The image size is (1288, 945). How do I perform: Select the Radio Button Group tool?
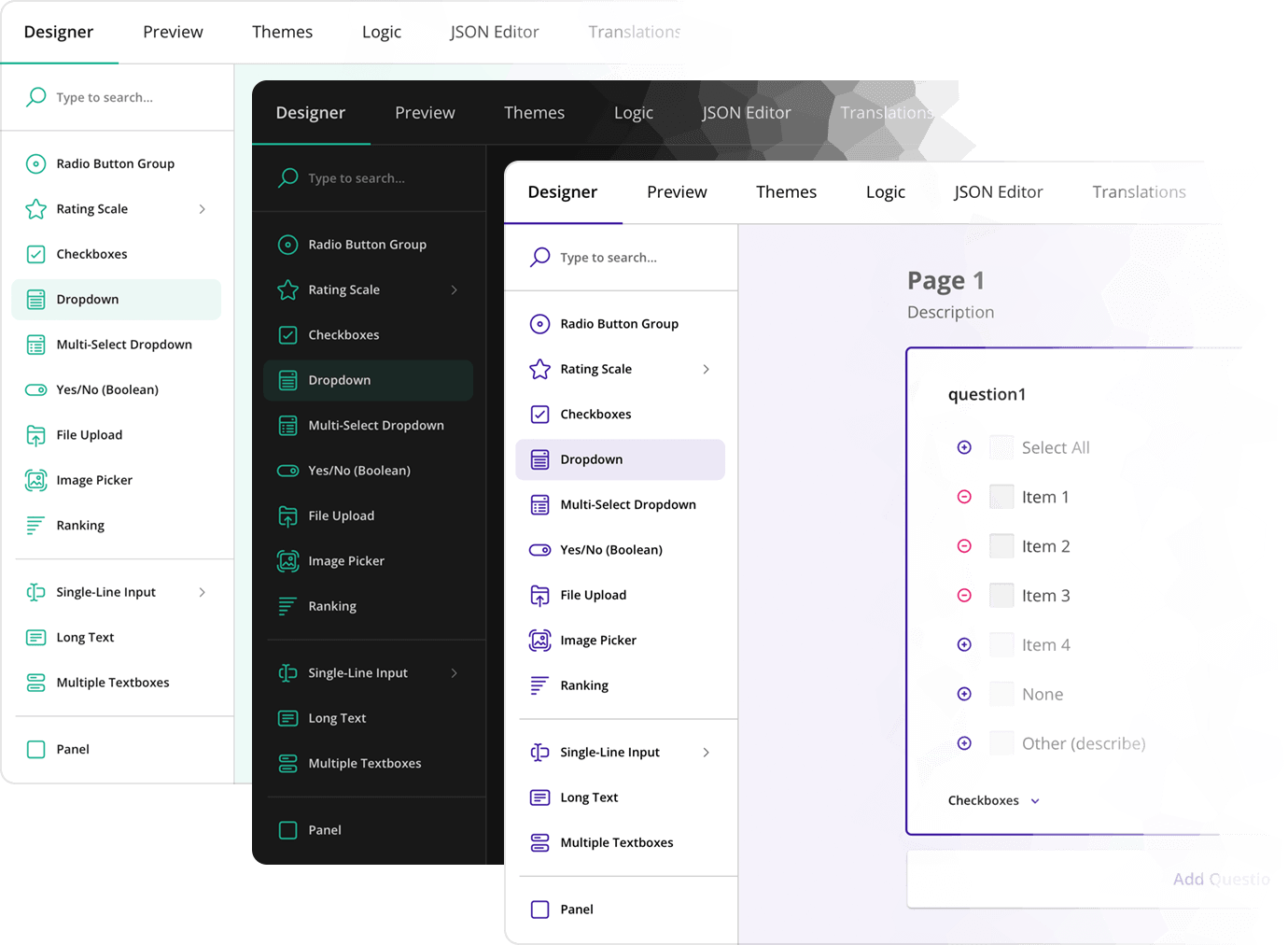click(620, 323)
